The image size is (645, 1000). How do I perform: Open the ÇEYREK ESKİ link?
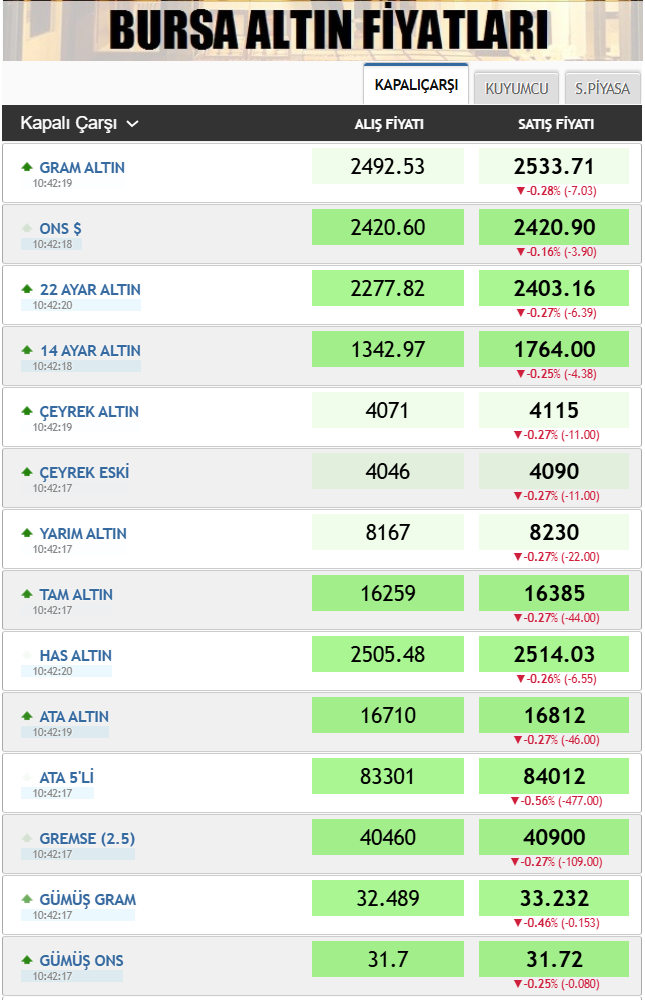coord(84,472)
